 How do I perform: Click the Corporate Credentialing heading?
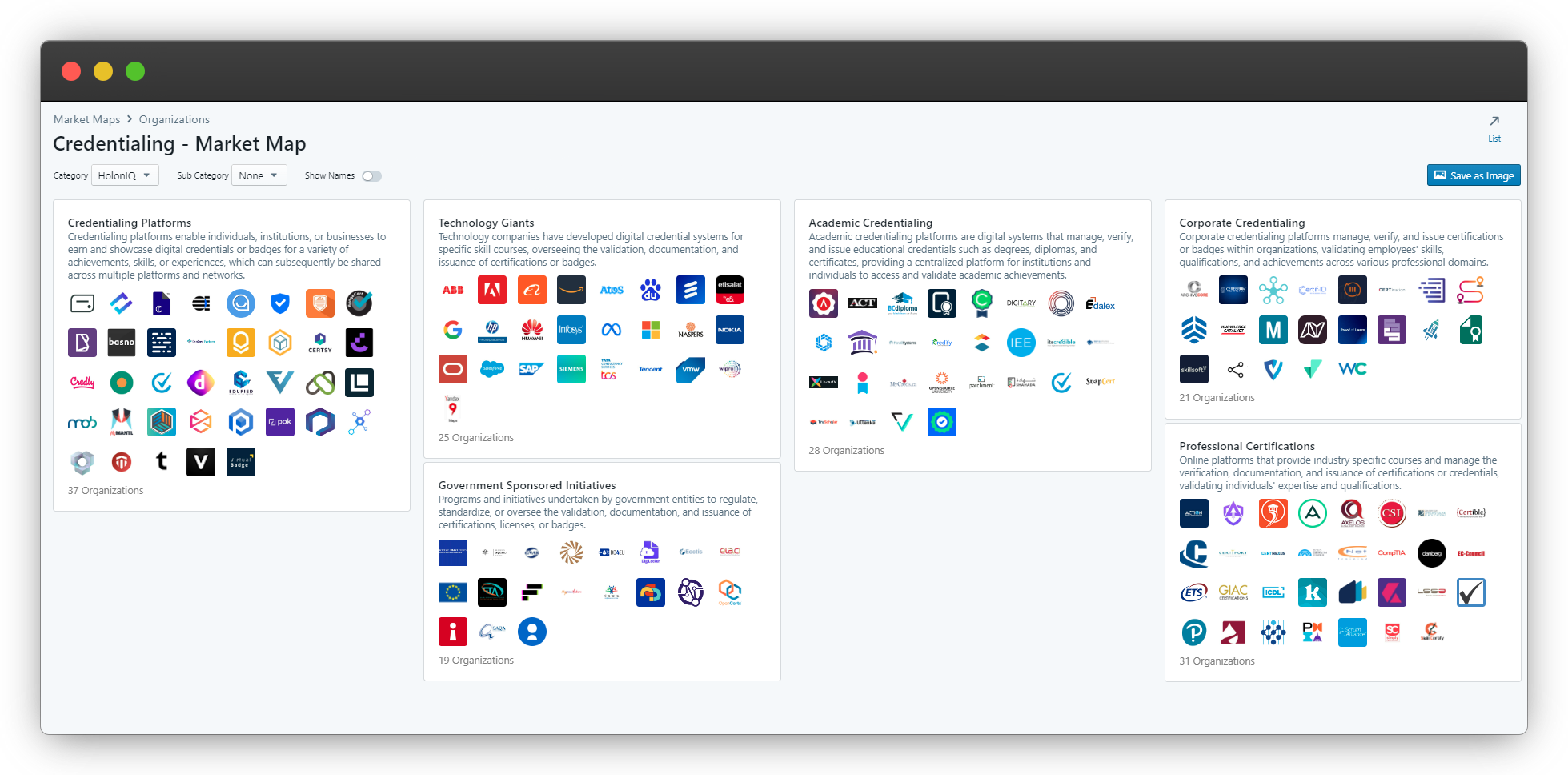(1242, 223)
